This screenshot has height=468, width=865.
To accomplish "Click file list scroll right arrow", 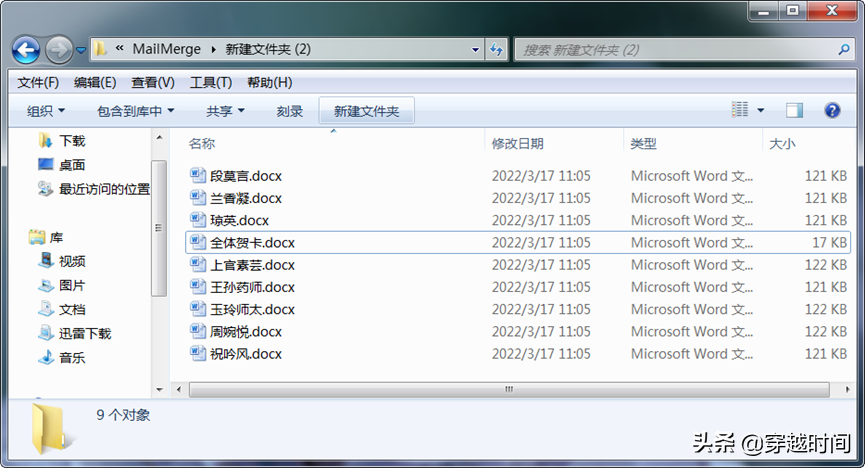I will click(847, 390).
